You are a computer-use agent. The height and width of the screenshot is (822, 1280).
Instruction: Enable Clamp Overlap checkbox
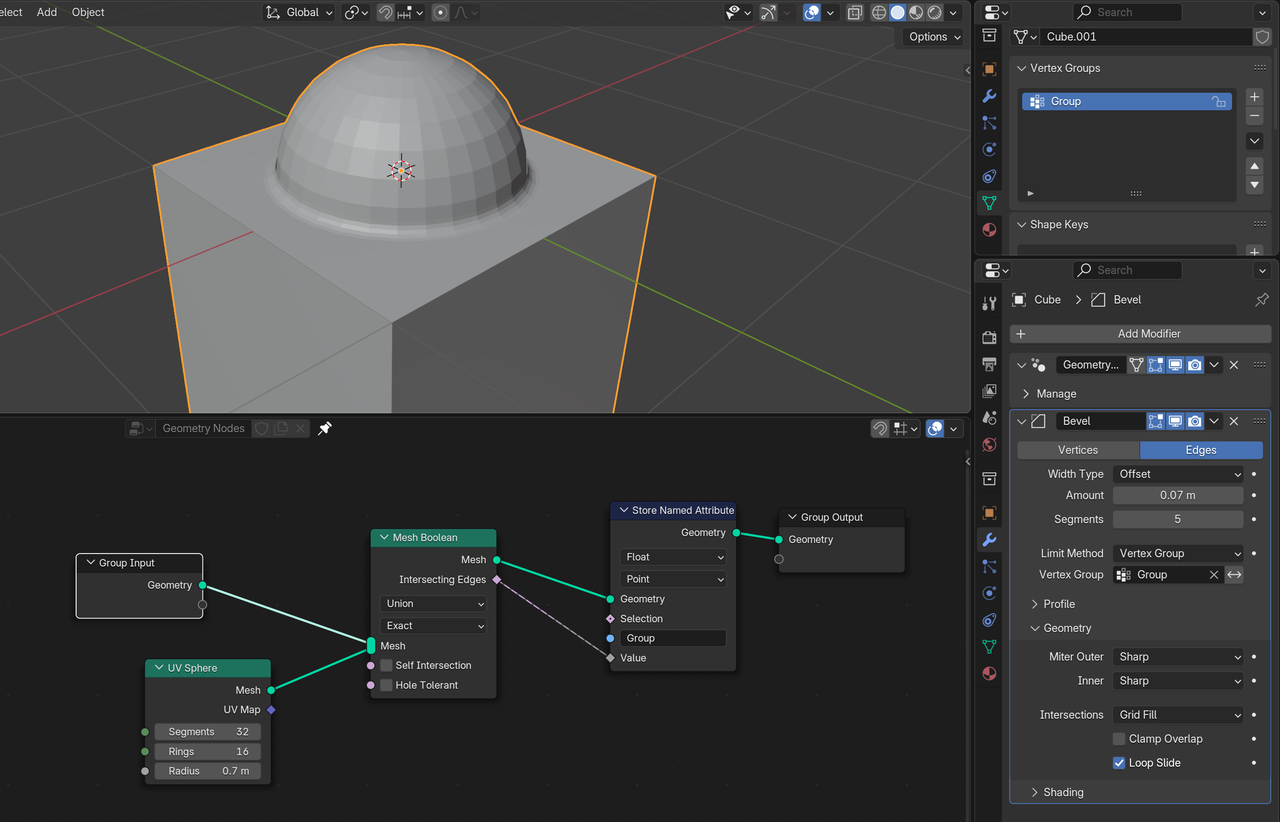1119,739
